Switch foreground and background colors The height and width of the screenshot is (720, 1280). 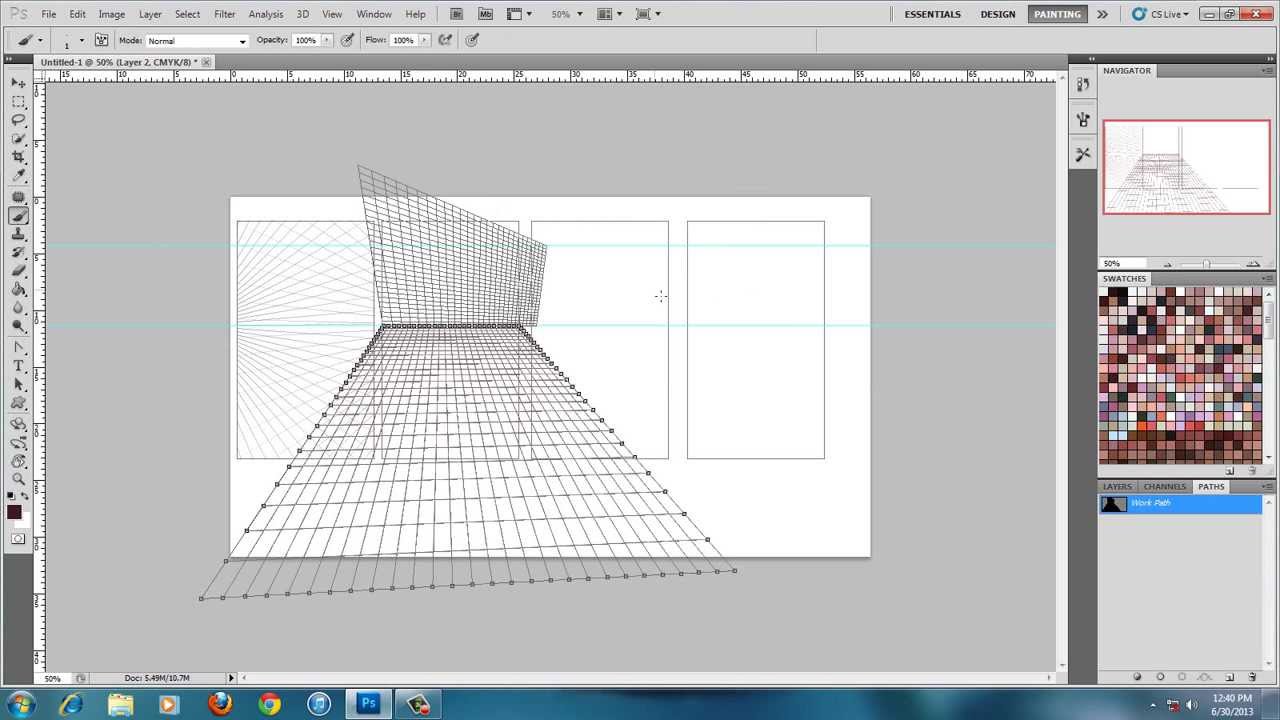(26, 496)
